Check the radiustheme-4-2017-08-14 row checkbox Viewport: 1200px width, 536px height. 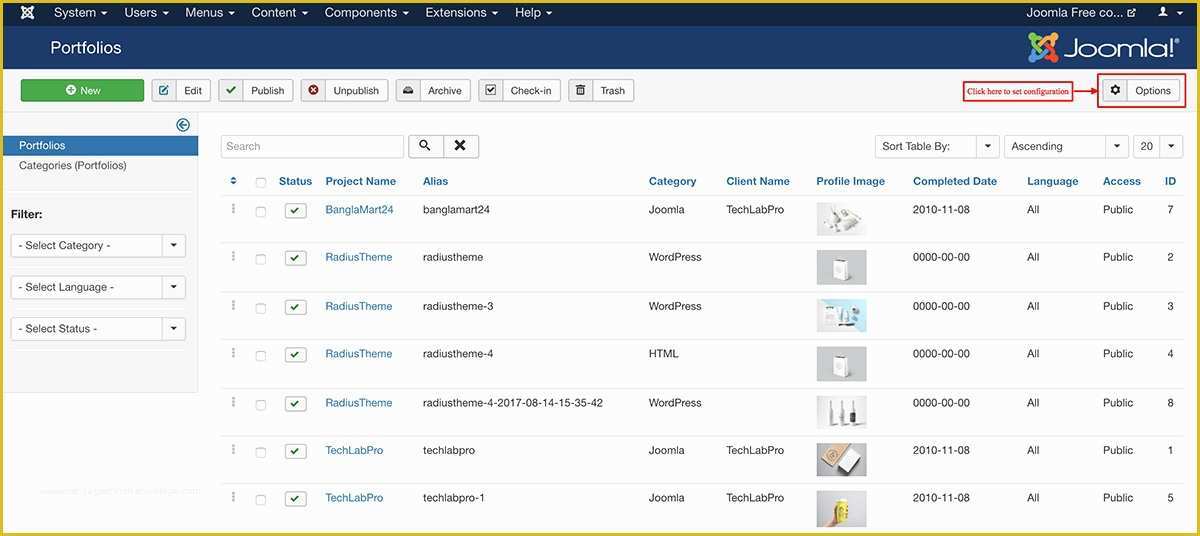tap(261, 404)
